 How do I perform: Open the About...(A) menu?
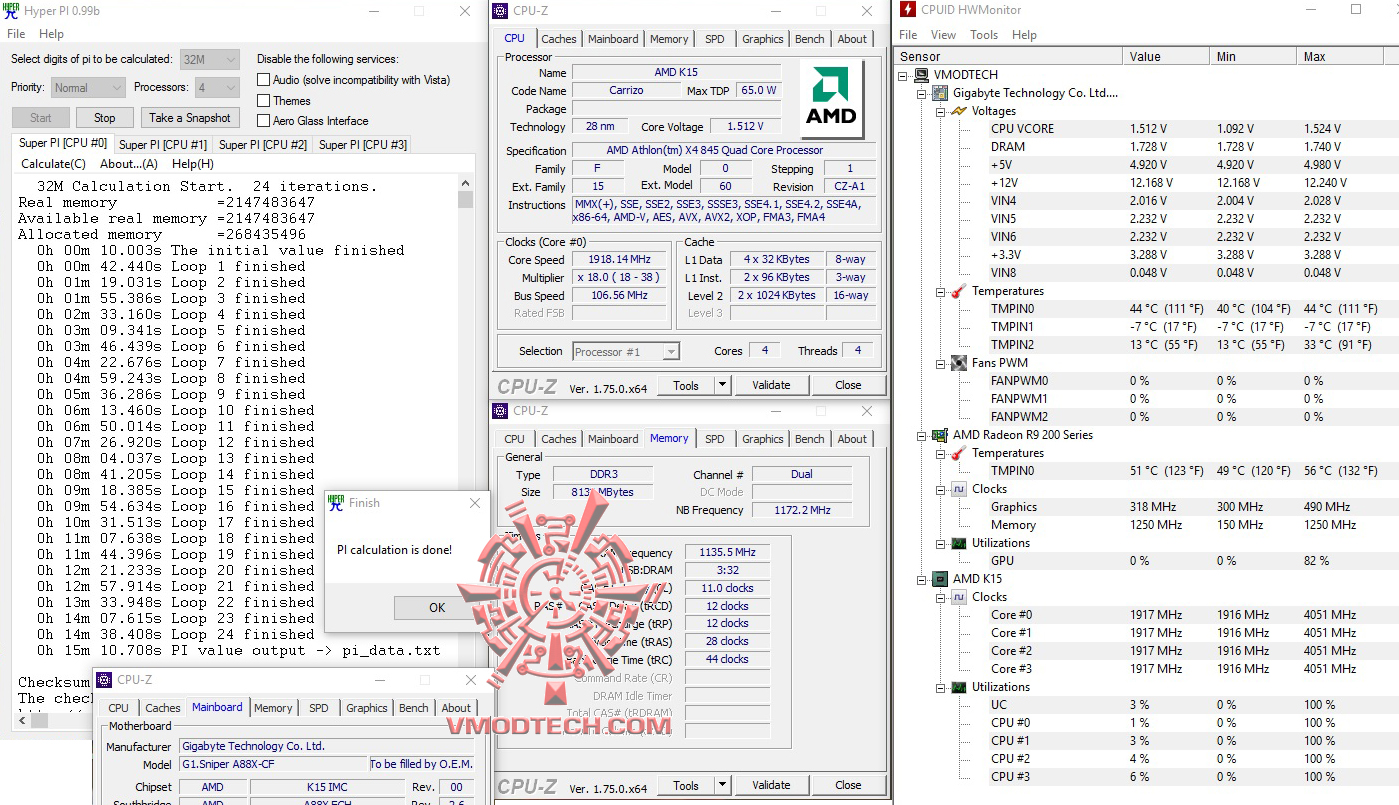(x=129, y=164)
